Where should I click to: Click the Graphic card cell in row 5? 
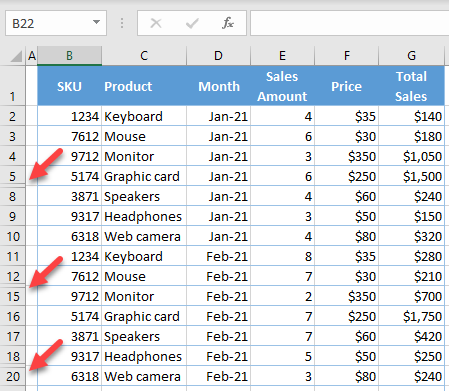[144, 176]
